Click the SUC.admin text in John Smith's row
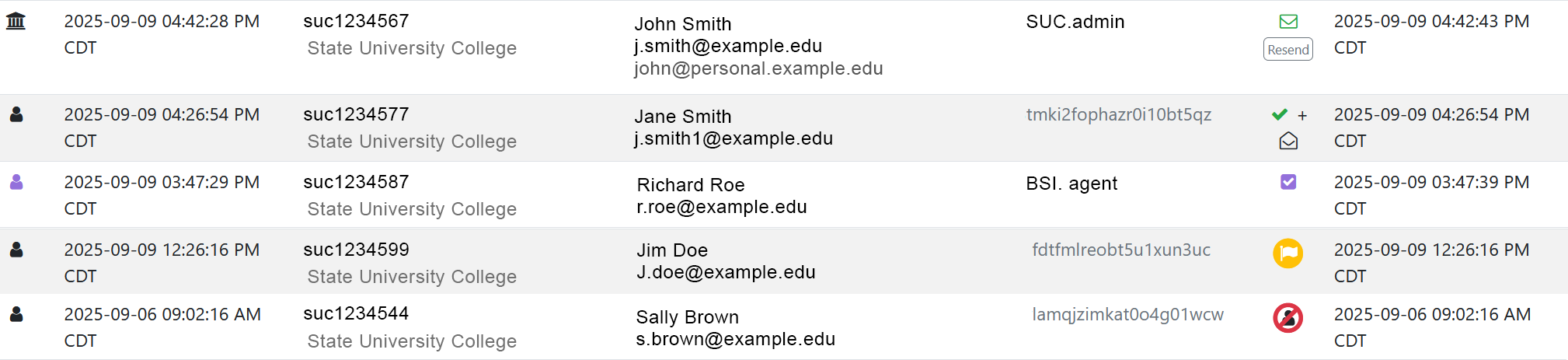 click(1075, 22)
